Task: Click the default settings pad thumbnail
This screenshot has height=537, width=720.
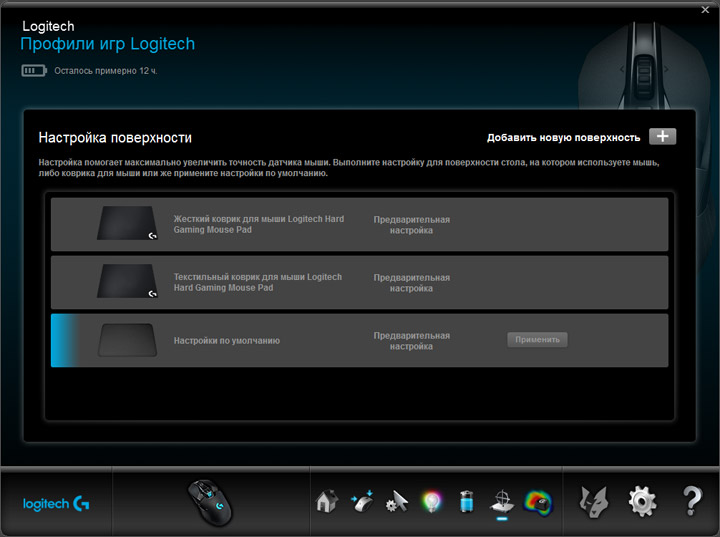Action: point(127,340)
